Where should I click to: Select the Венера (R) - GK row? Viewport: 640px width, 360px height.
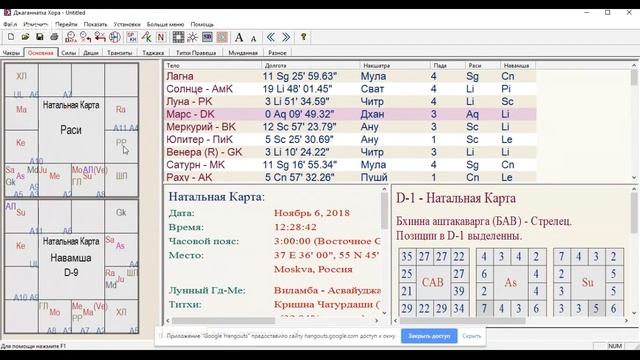pos(350,152)
